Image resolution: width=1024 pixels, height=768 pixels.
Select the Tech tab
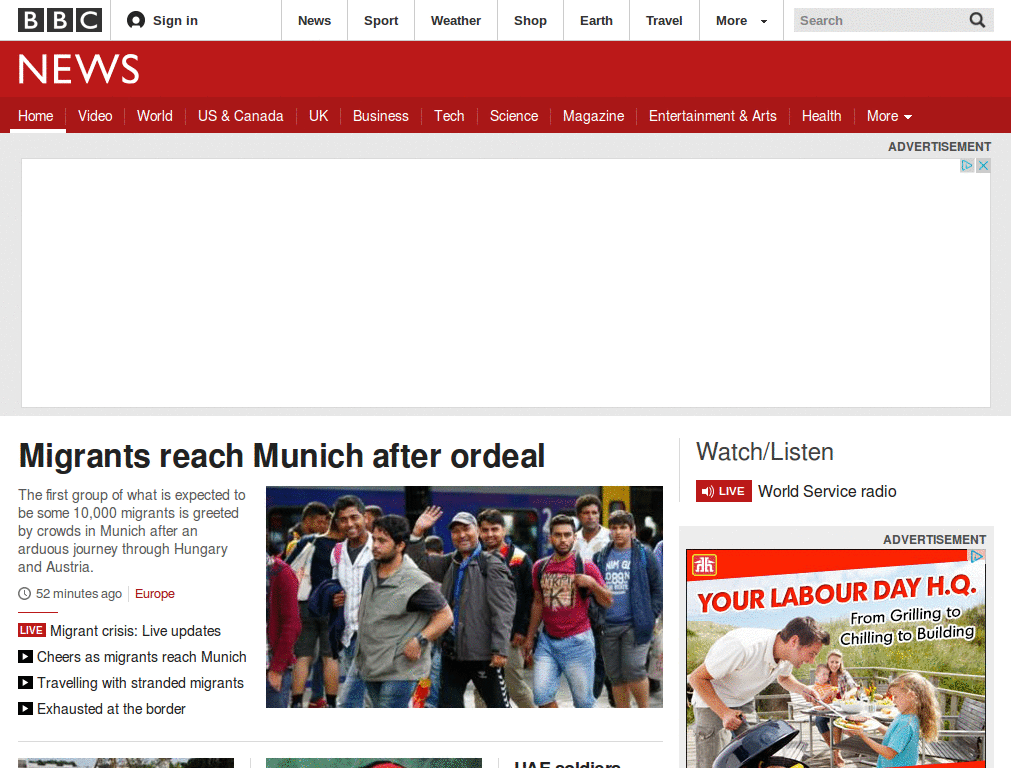pos(449,116)
